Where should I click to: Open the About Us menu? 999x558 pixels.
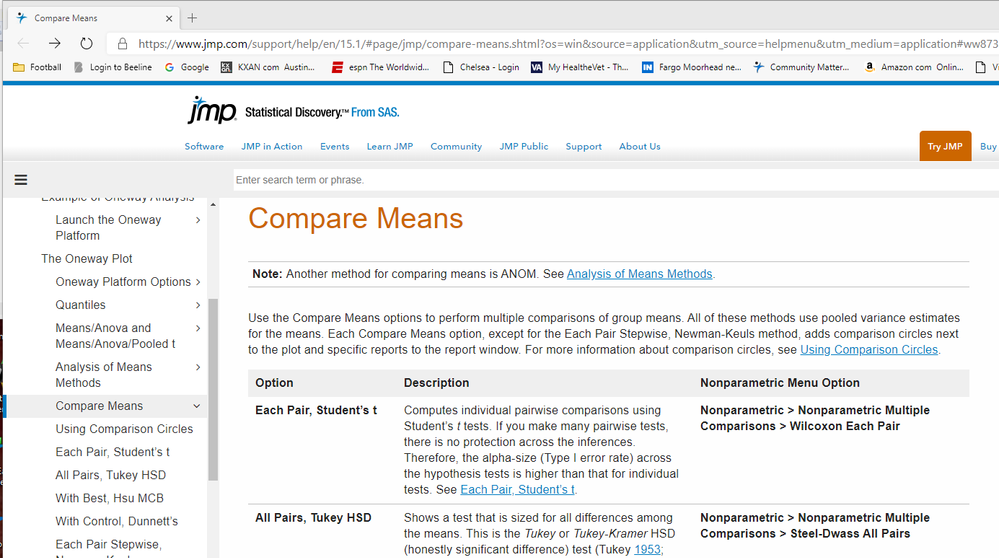(x=640, y=147)
